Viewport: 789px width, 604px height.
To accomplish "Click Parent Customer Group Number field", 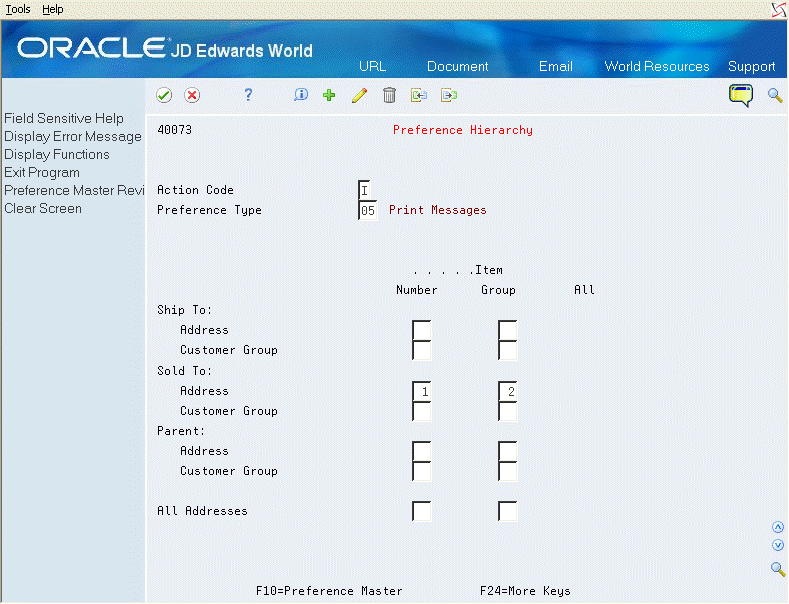I will (x=422, y=471).
